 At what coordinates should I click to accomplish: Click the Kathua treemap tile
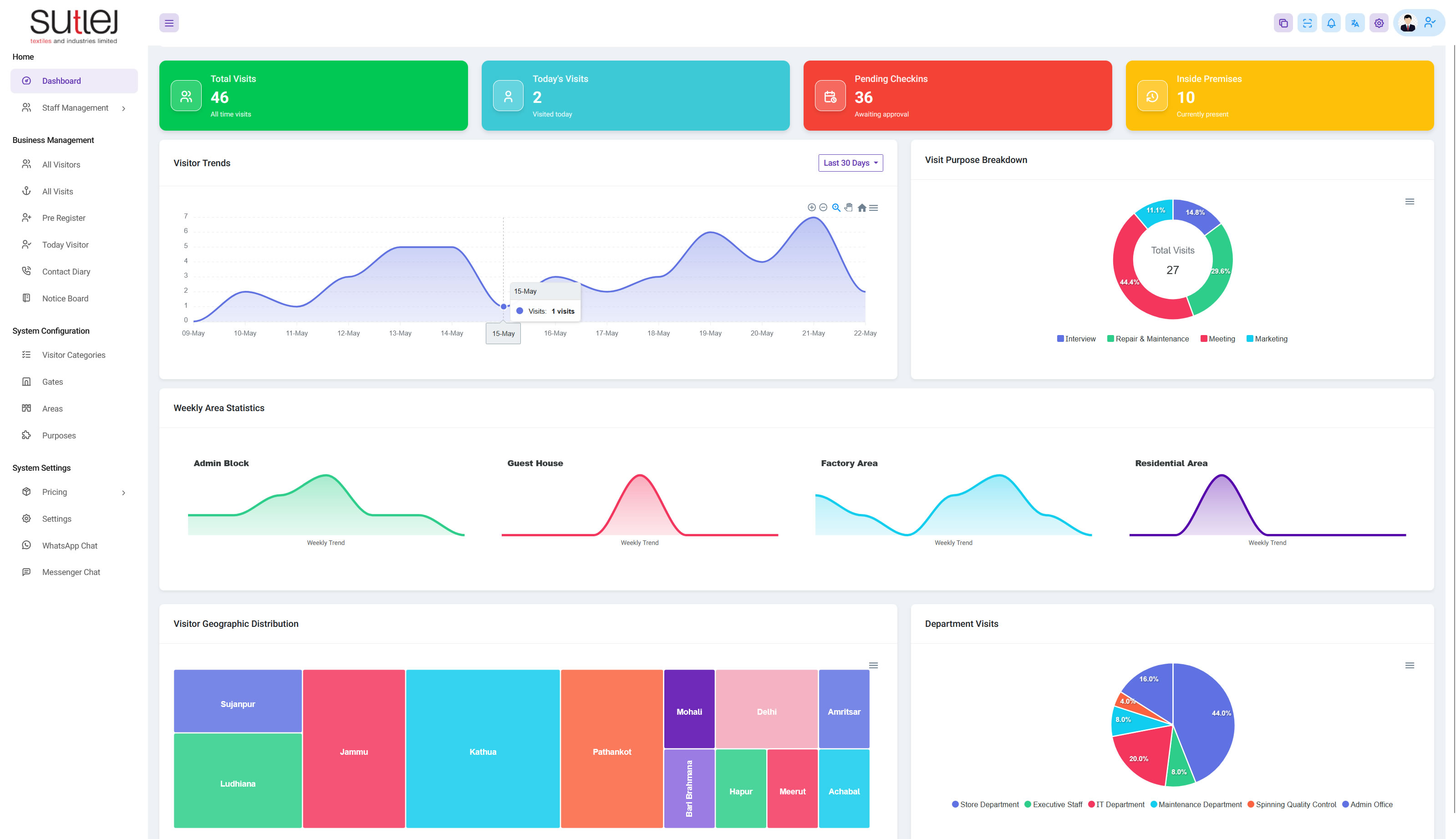point(482,752)
